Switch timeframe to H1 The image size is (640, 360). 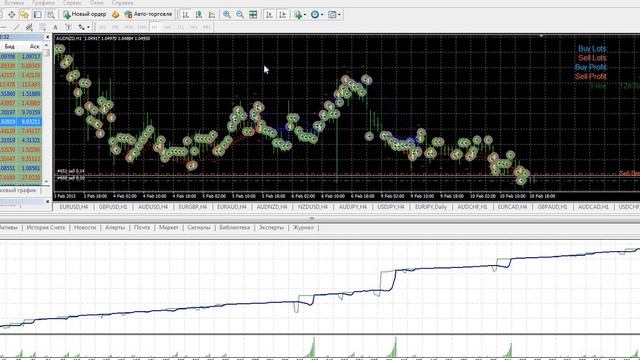155,27
